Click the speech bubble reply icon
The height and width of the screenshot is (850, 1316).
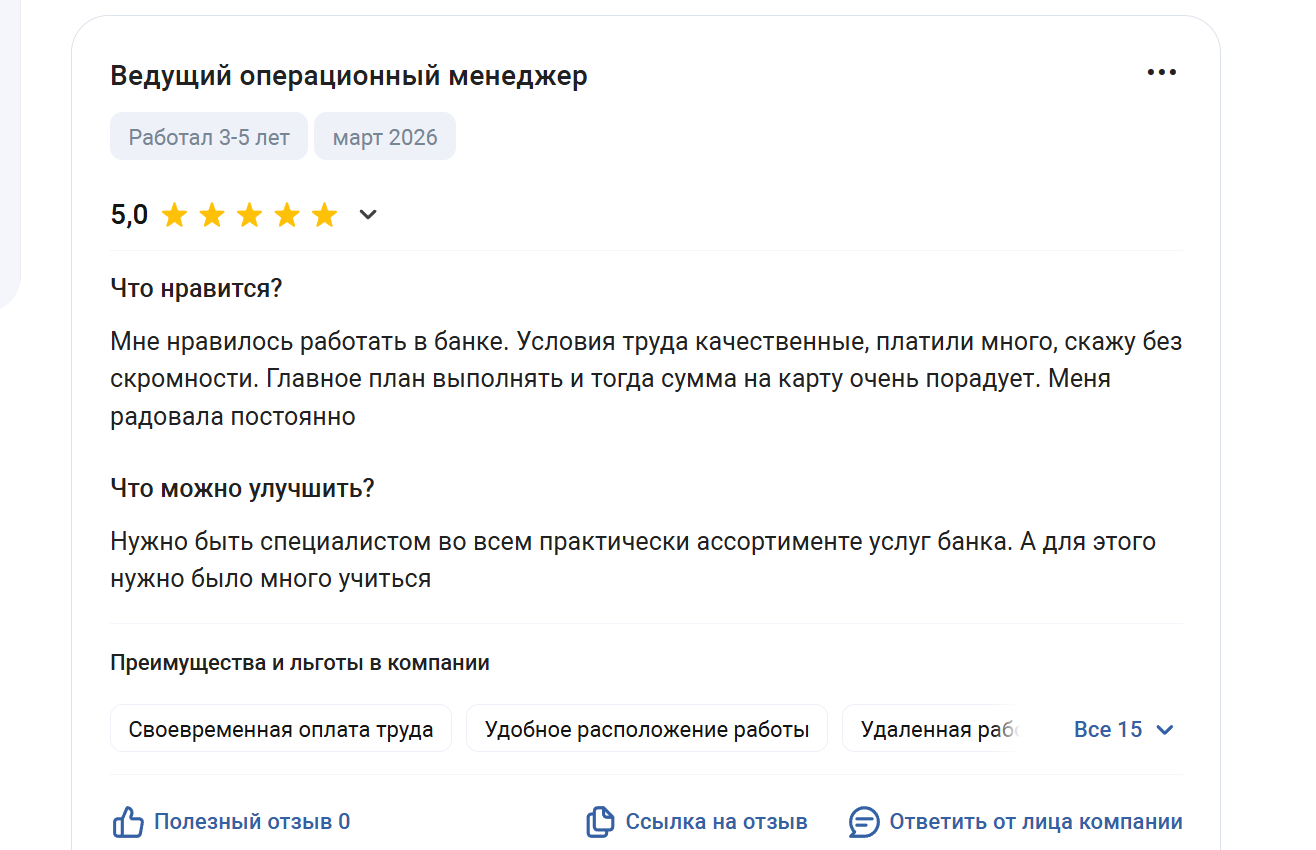pyautogui.click(x=864, y=822)
